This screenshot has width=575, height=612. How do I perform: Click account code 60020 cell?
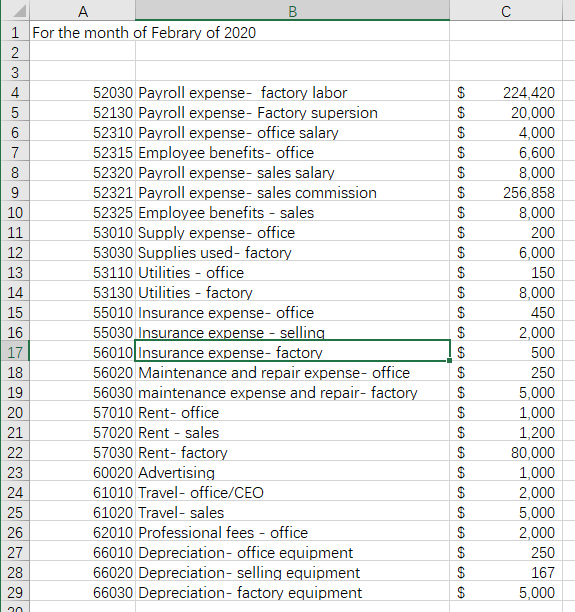pyautogui.click(x=82, y=472)
